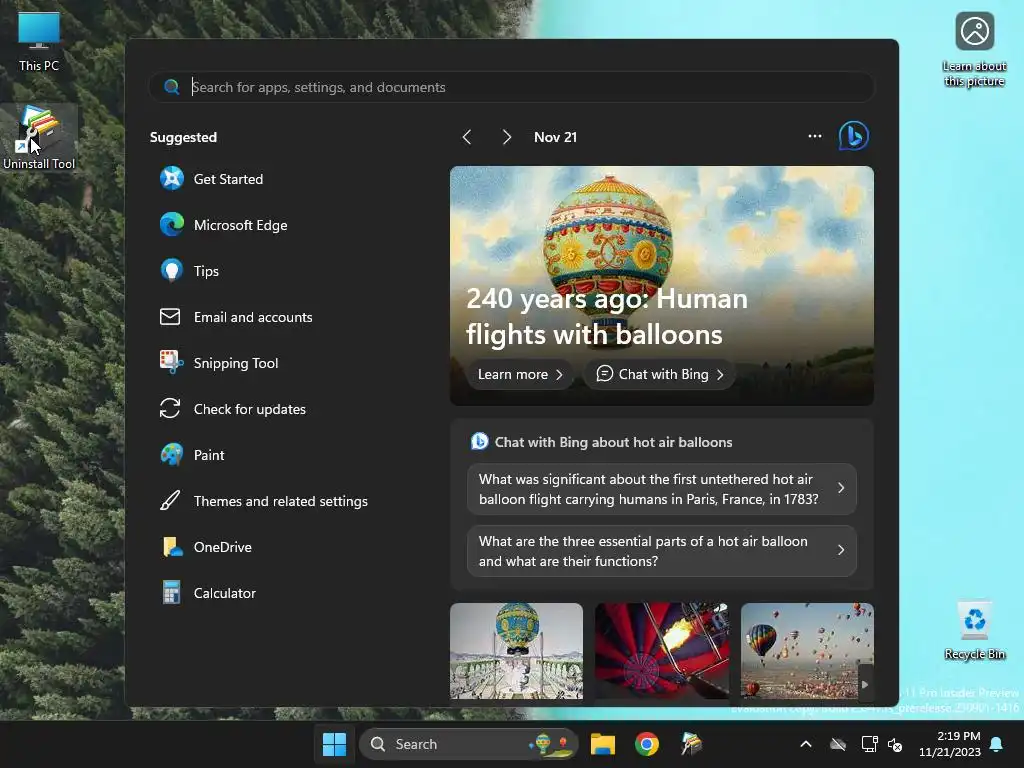Click the search apps, settings, documents field
Screen dimensions: 1024x768
click(x=511, y=87)
